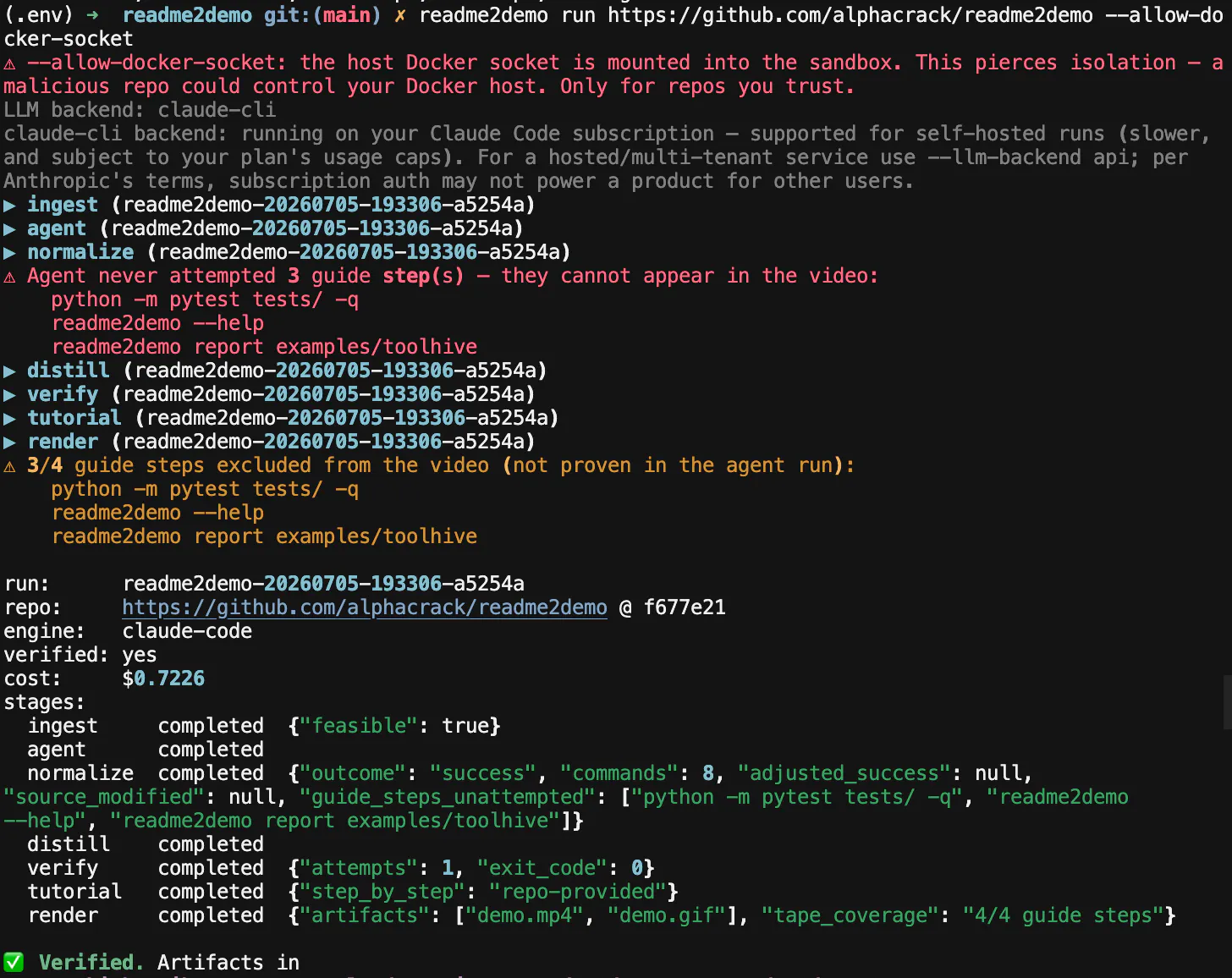1232x978 pixels.
Task: Click the 'cost:' label
Action: pyautogui.click(x=33, y=679)
